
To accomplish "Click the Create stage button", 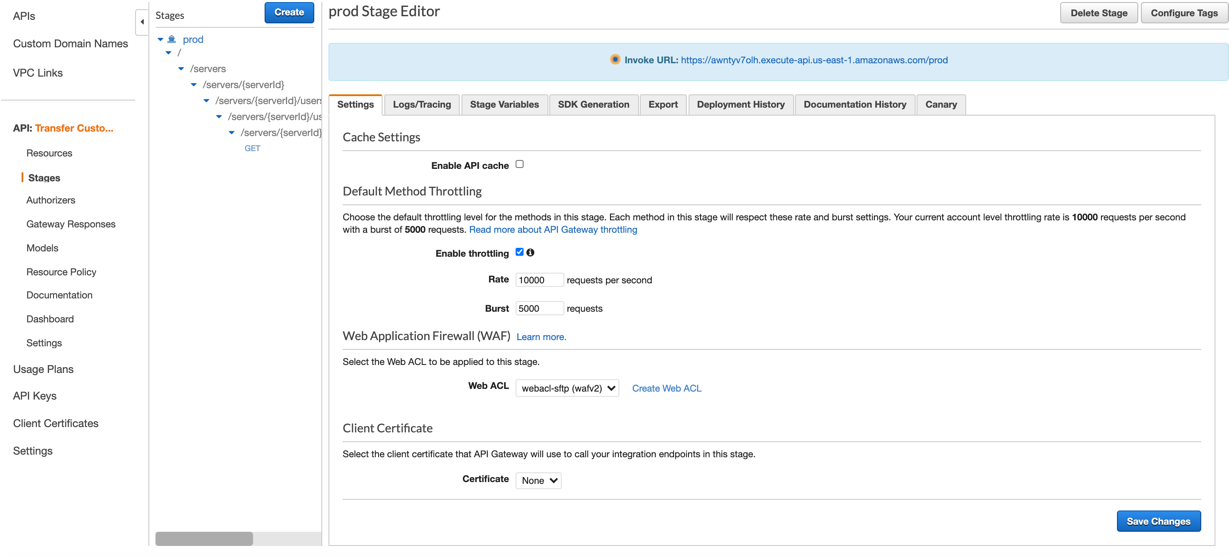I will pos(289,12).
